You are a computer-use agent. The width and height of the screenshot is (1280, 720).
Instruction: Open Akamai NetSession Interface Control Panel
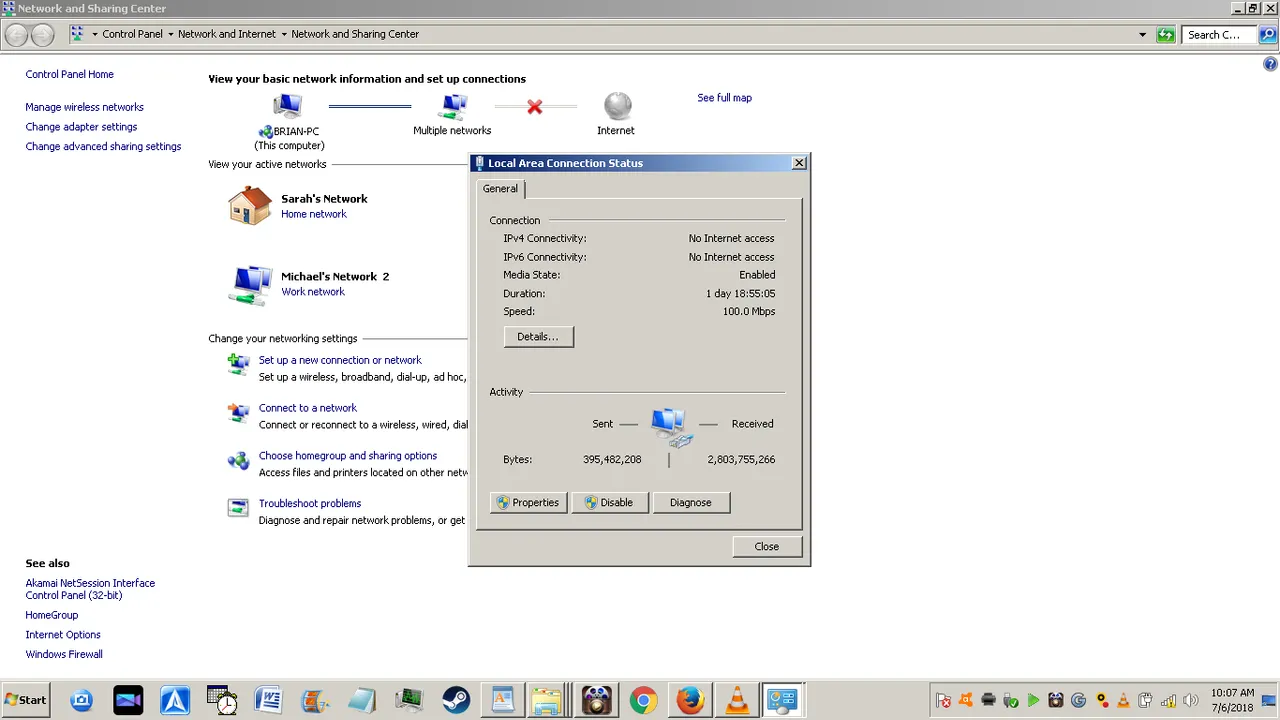pyautogui.click(x=90, y=589)
